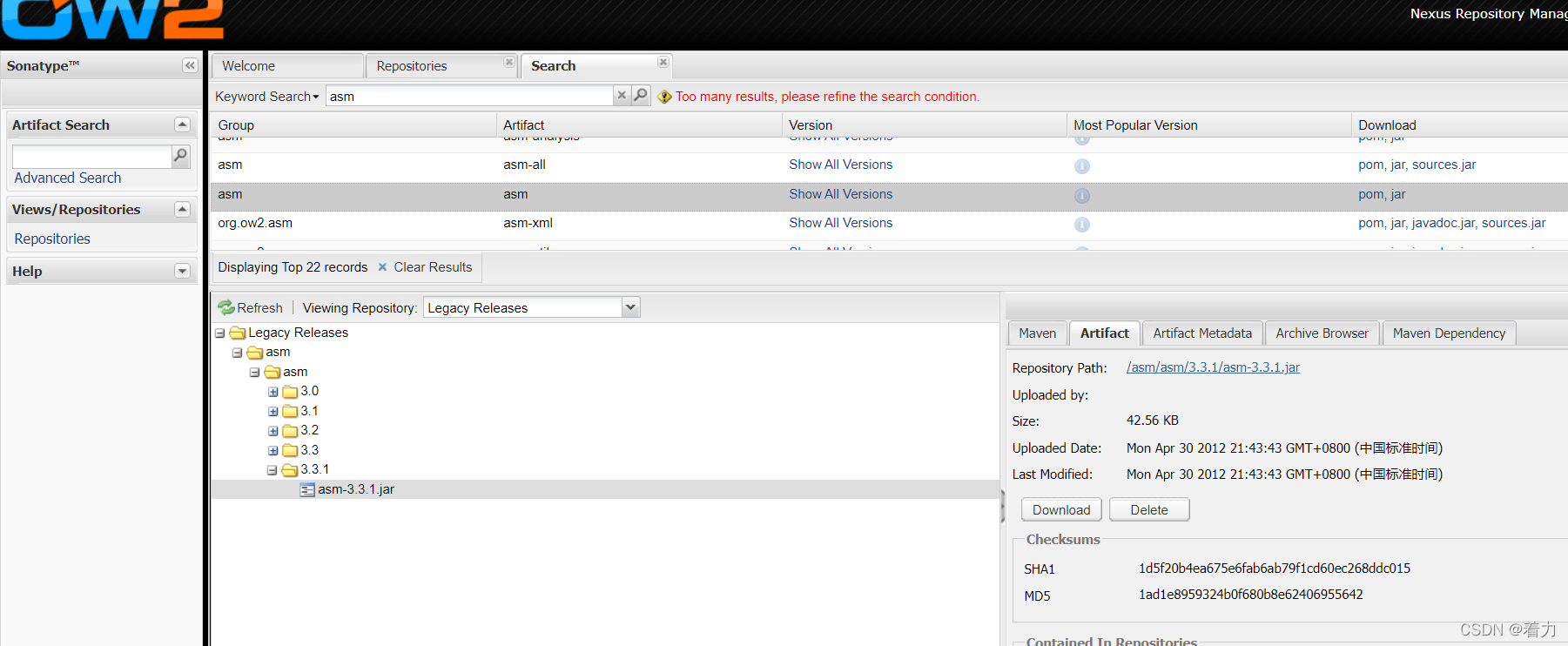Run the keyword search with magnifier icon

tap(641, 95)
